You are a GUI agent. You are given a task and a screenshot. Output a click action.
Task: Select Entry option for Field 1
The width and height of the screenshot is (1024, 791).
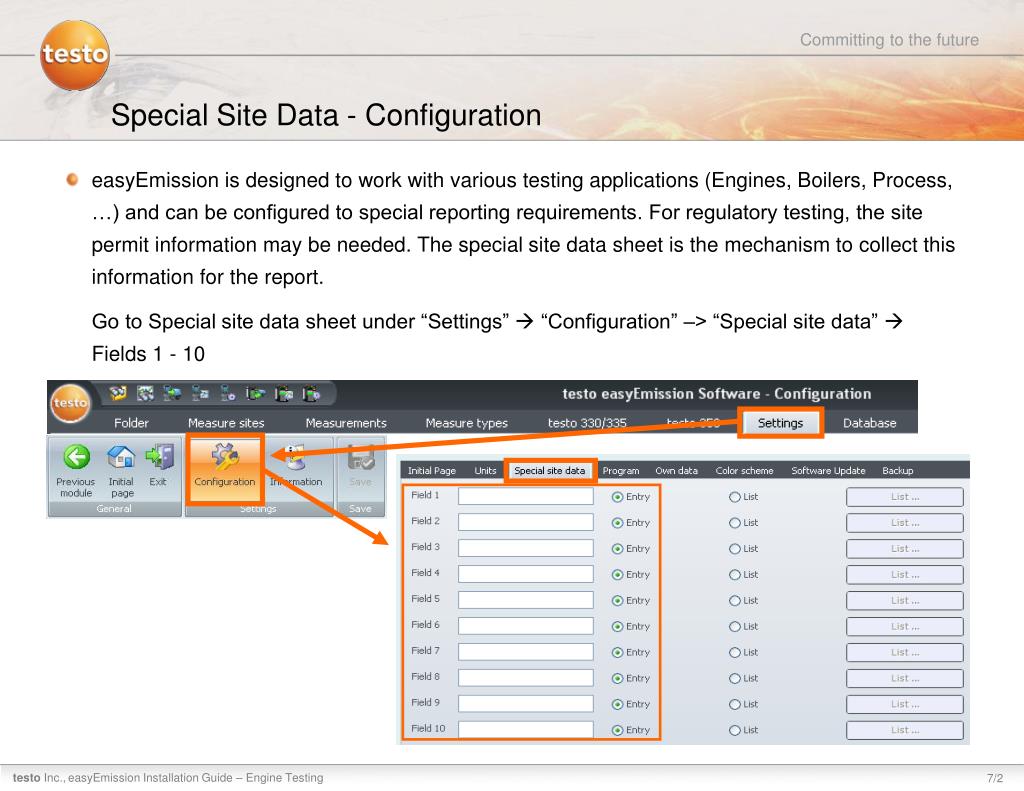617,497
